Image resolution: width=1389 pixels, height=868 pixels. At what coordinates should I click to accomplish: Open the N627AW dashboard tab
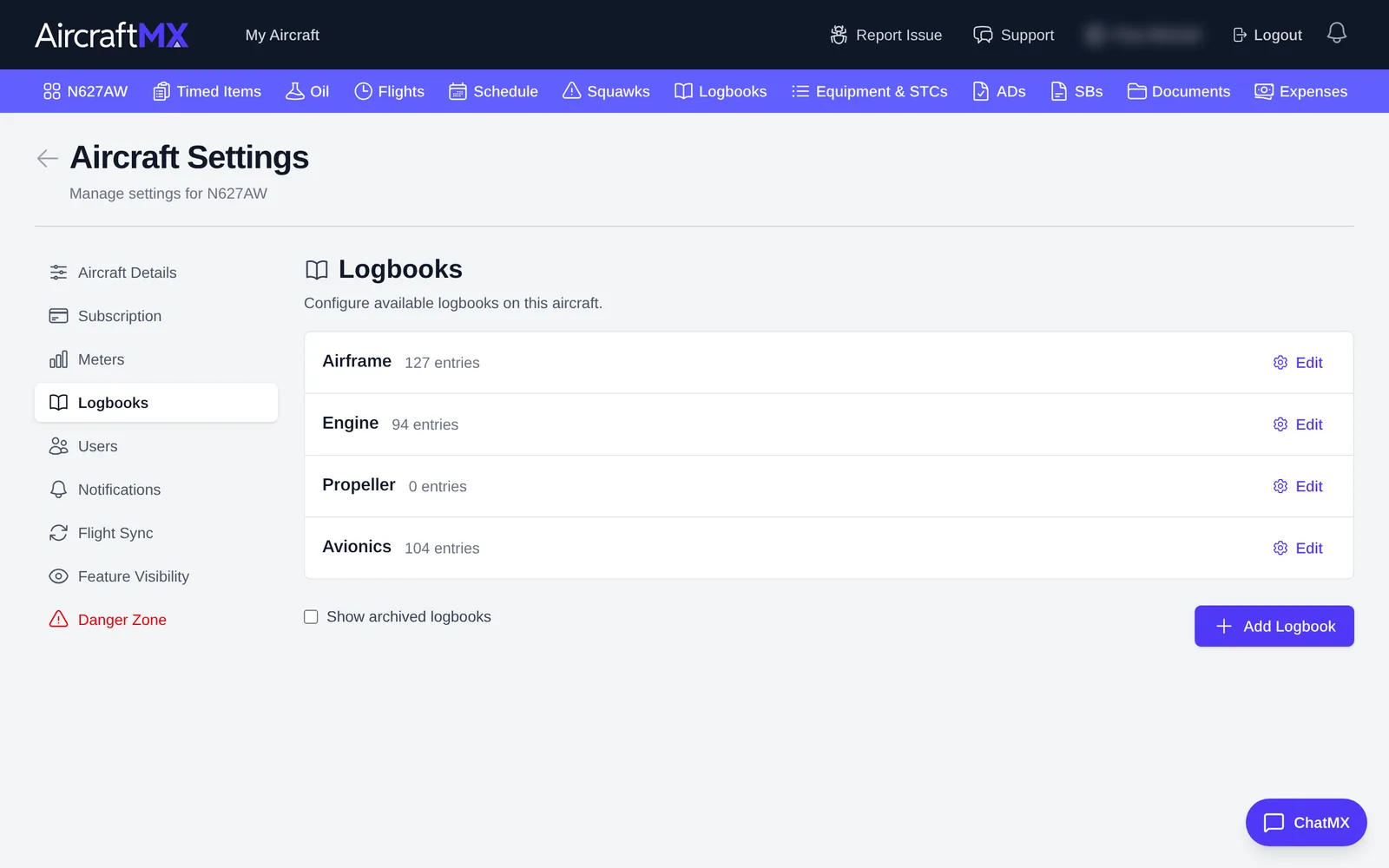click(85, 91)
